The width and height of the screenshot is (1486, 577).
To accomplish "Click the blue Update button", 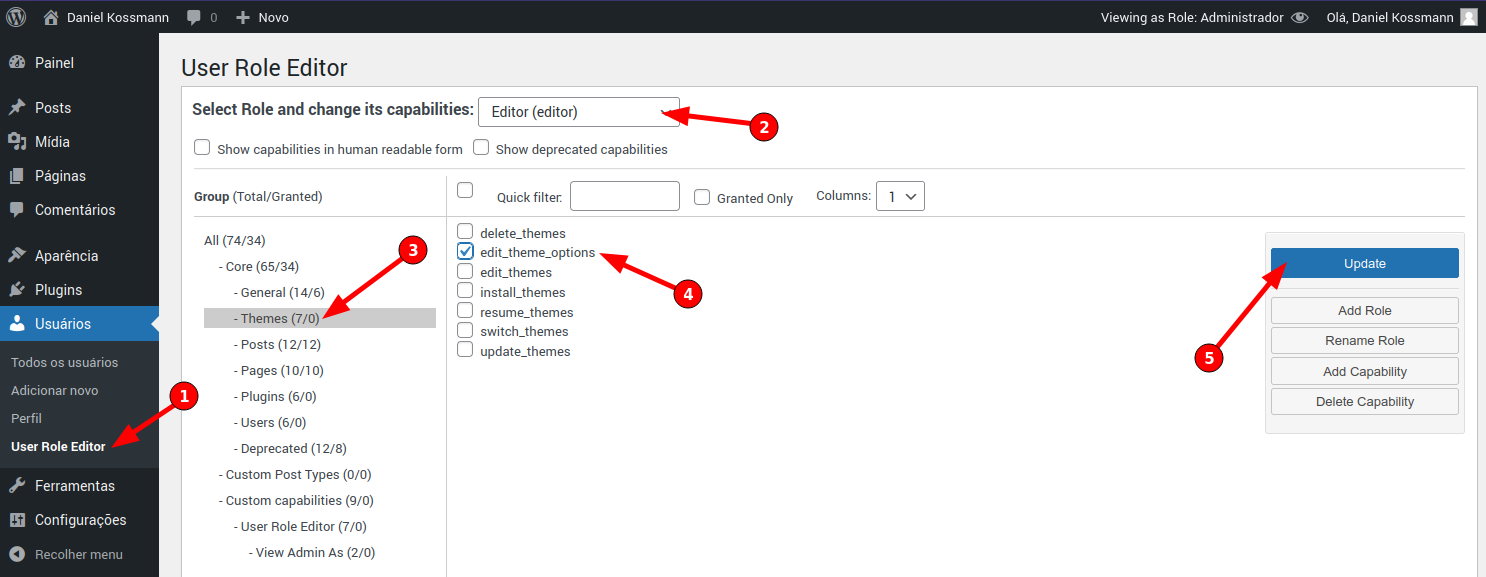I will 1365,263.
